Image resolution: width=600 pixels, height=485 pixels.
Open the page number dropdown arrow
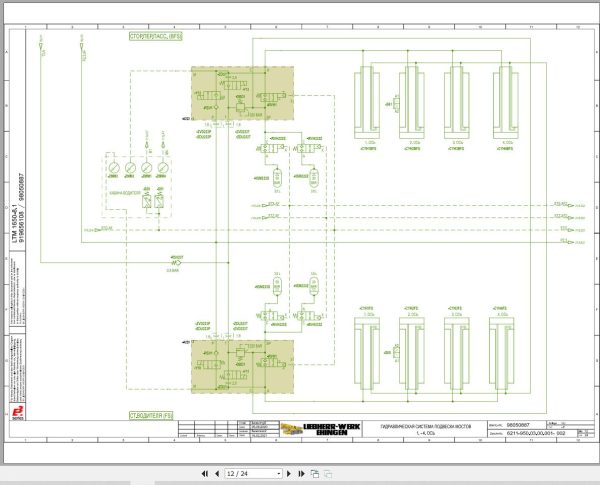[279, 474]
